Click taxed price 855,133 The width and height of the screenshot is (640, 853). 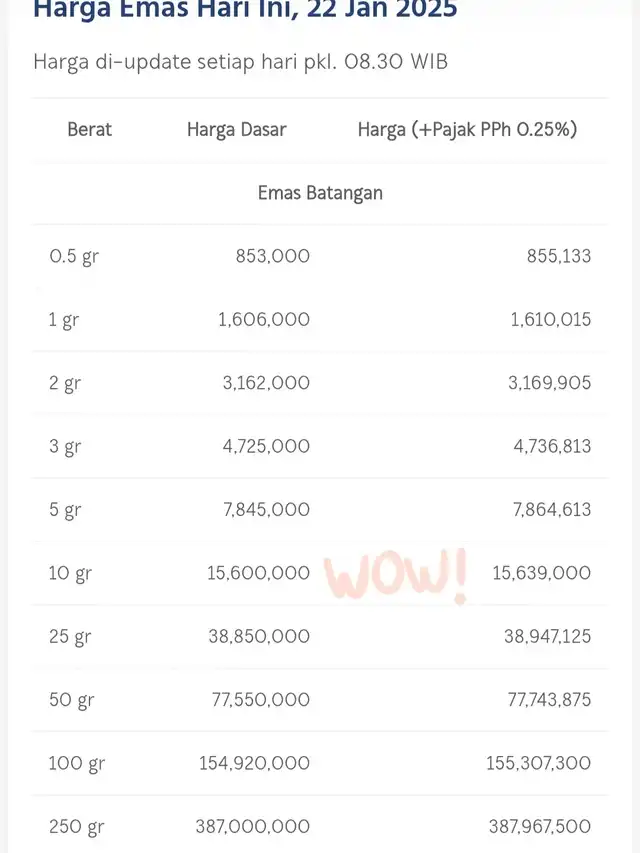click(559, 256)
